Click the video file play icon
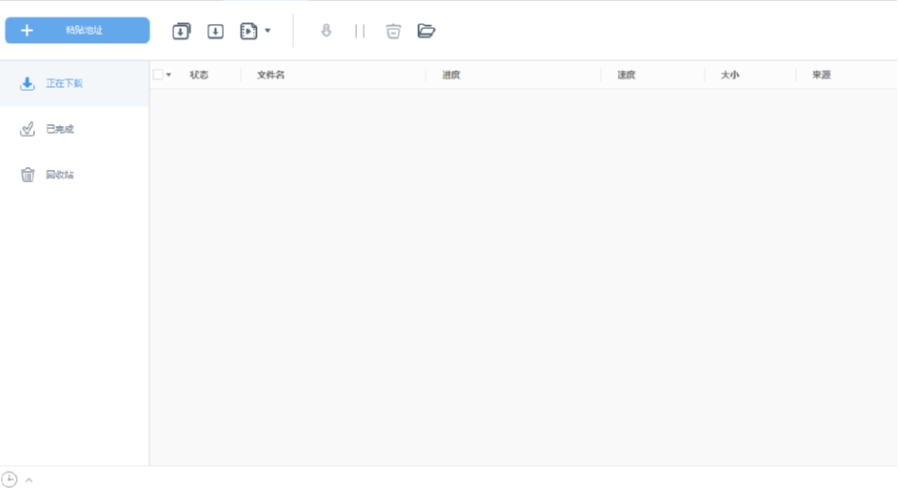 (x=249, y=31)
